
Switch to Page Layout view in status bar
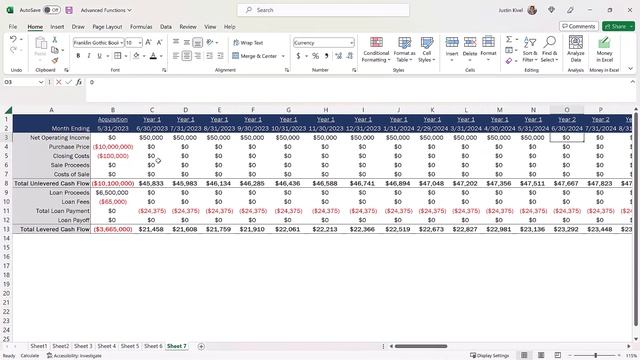point(541,355)
